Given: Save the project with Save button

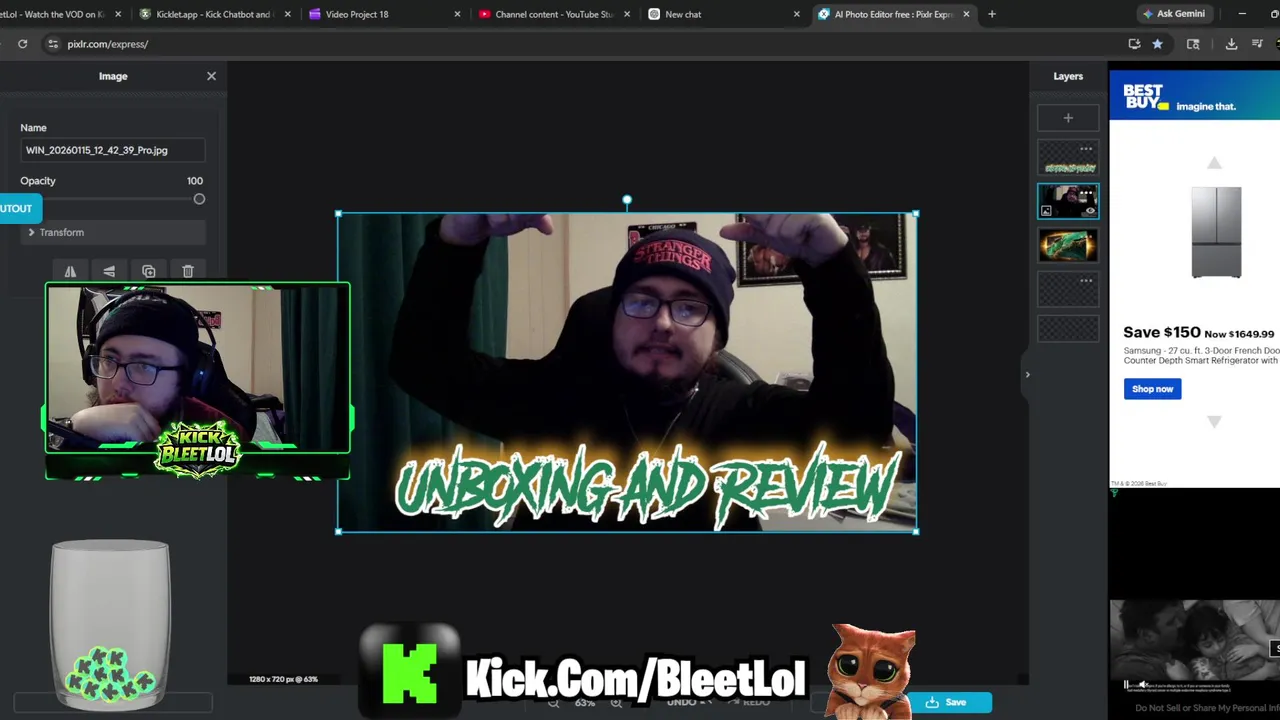Looking at the screenshot, I should tap(946, 702).
